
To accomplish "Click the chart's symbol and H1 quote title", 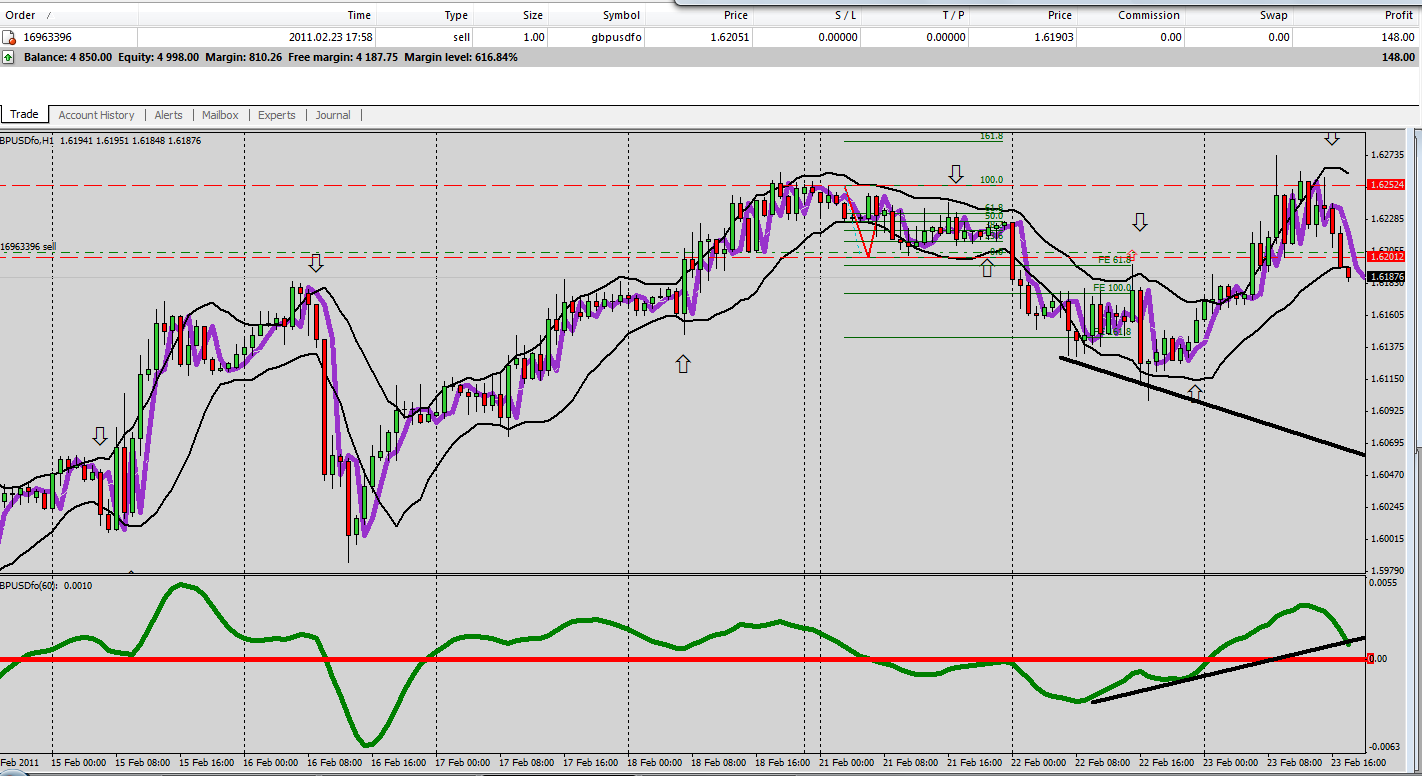I will (100, 141).
